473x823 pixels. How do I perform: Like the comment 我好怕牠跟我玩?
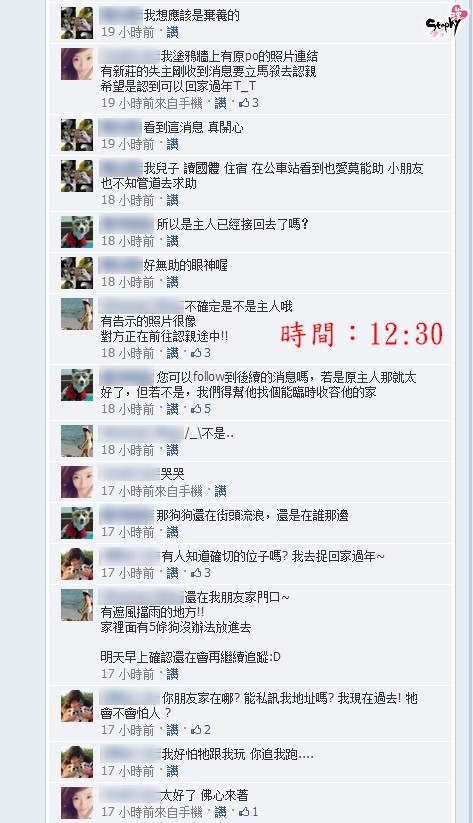point(173,771)
